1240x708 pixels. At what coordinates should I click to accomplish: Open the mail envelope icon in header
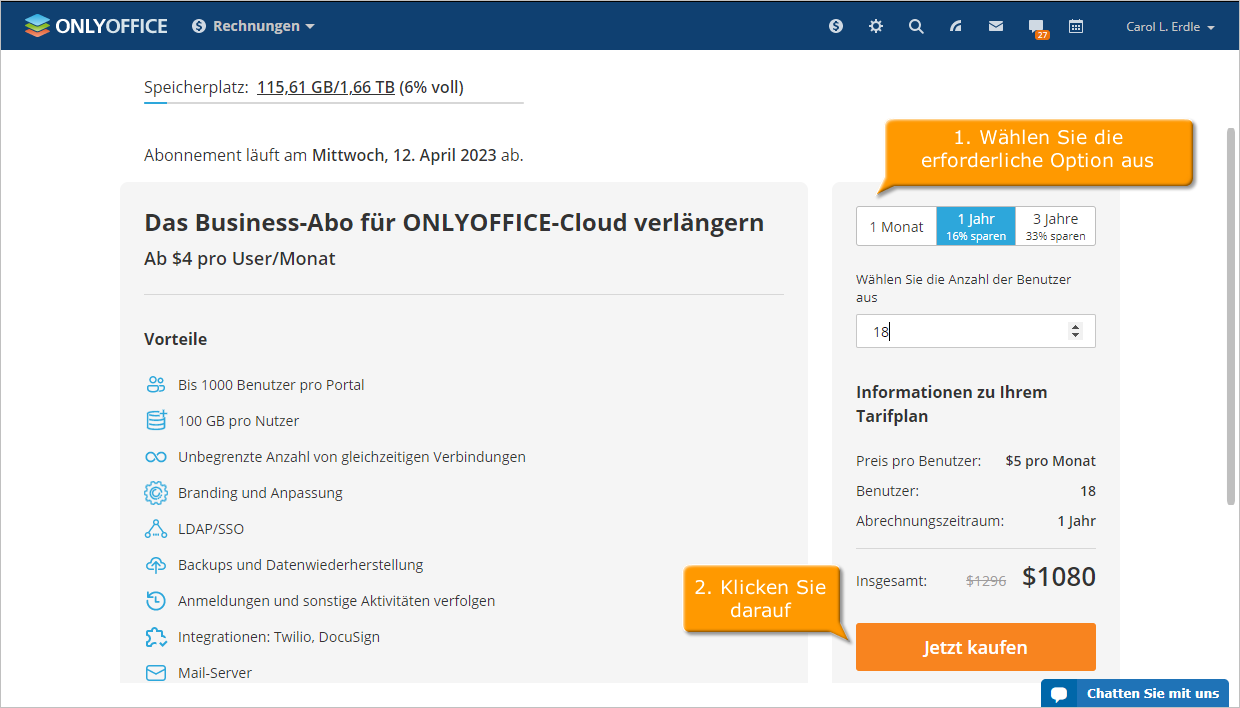coord(996,26)
